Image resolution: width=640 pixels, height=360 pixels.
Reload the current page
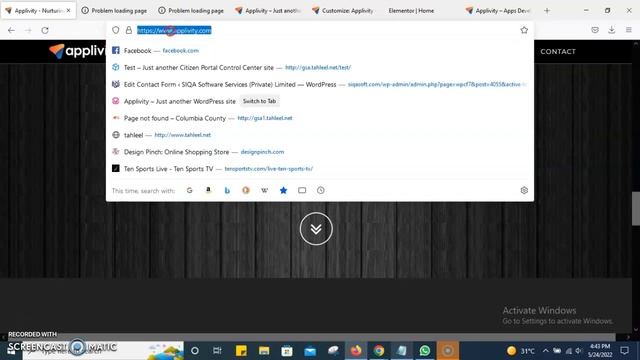[x=45, y=30]
